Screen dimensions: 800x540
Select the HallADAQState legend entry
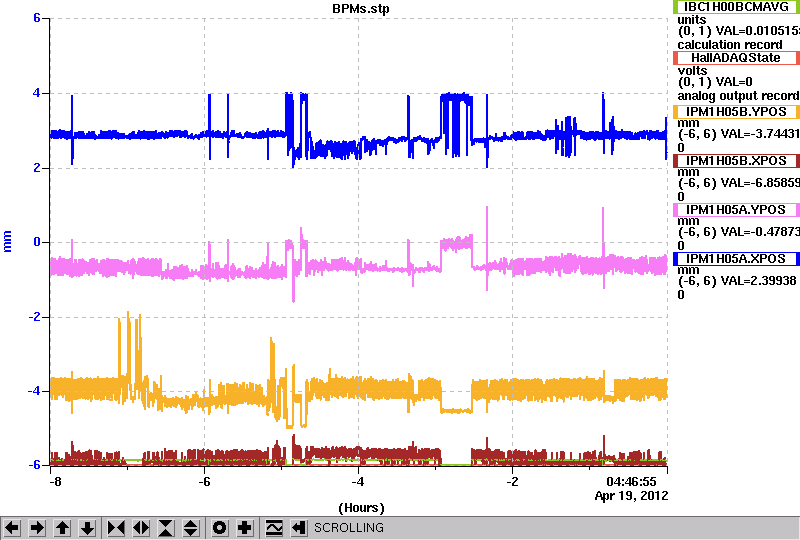click(736, 58)
